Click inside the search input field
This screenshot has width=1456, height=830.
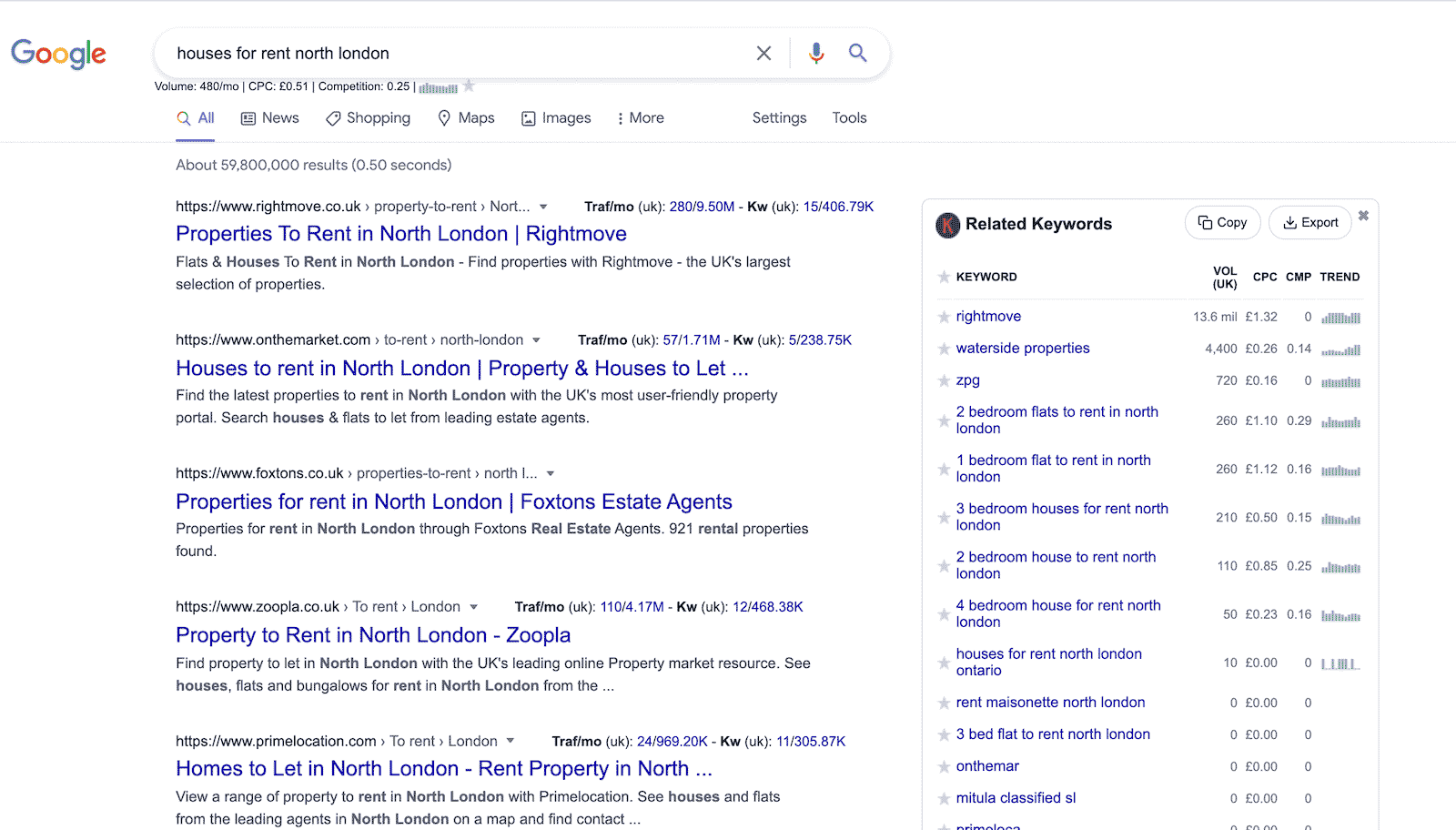455,53
